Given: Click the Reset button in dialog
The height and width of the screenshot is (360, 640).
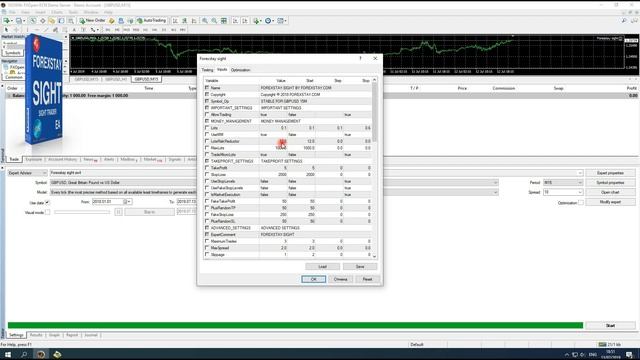Looking at the screenshot, I should click(x=367, y=279).
